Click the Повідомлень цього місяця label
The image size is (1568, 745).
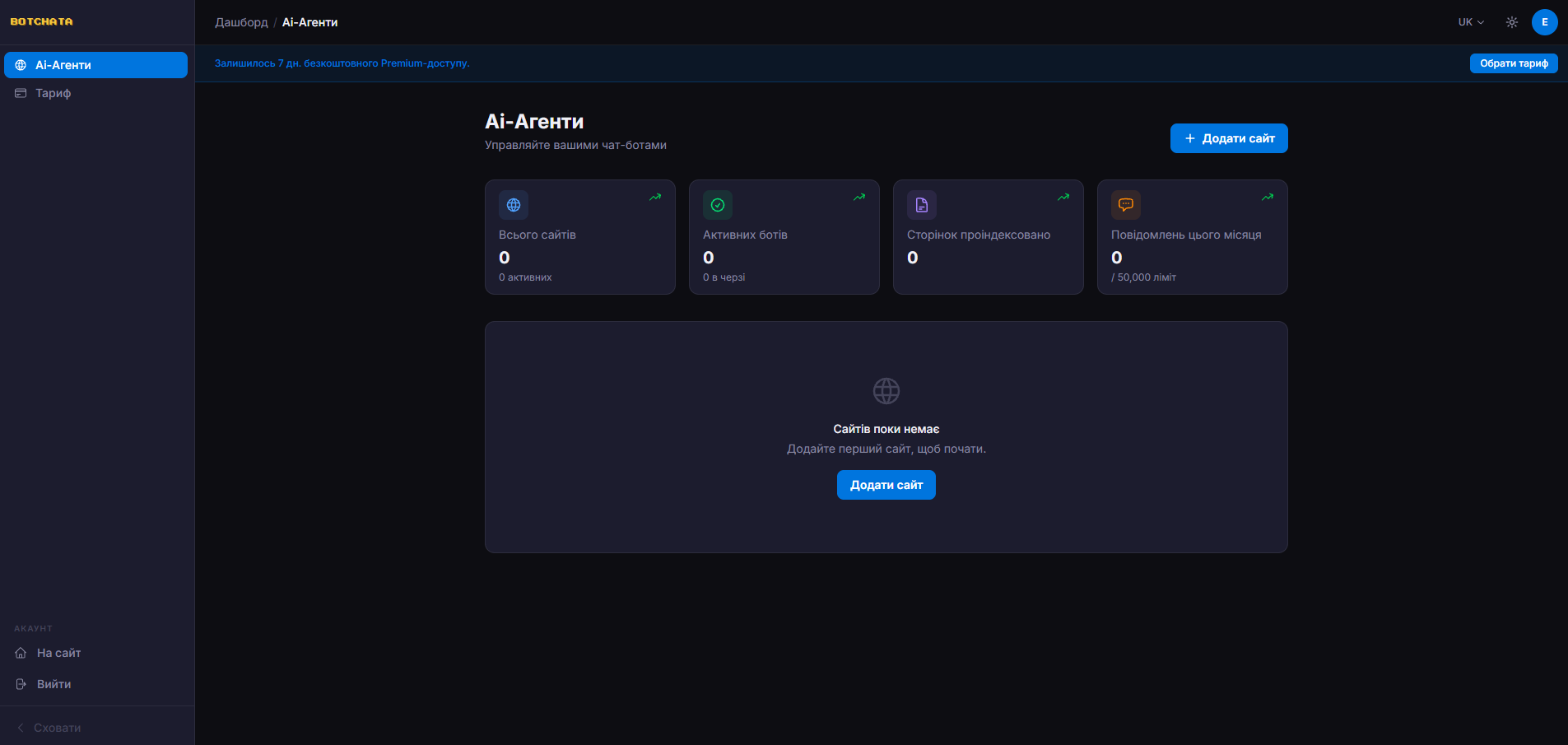point(1186,235)
